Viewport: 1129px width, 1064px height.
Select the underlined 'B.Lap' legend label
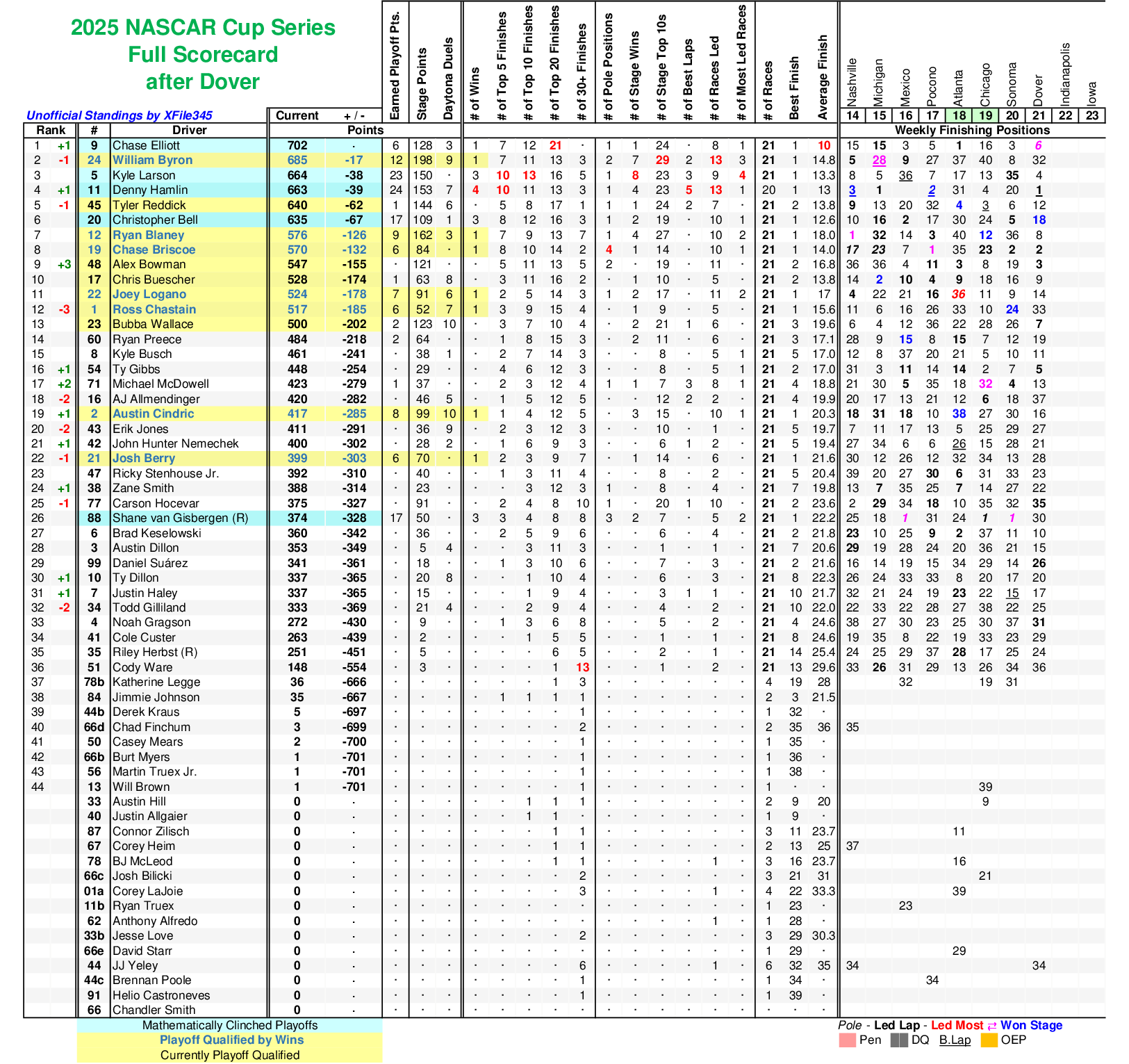(x=955, y=1040)
